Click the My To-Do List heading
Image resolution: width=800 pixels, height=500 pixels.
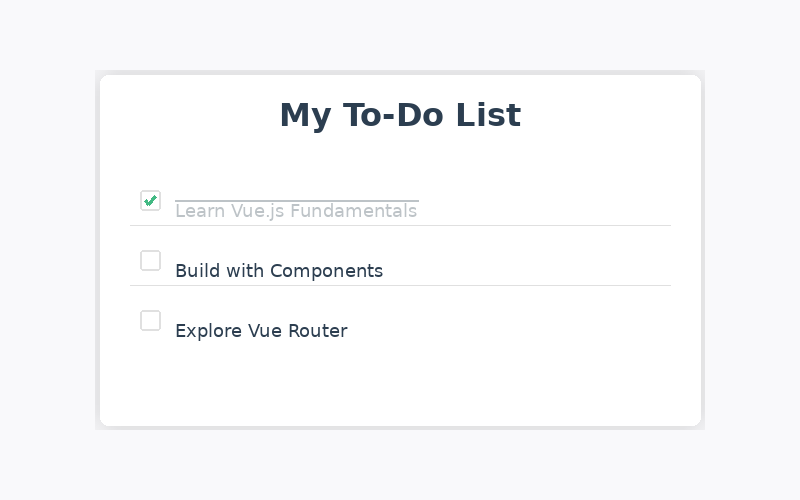tap(401, 115)
